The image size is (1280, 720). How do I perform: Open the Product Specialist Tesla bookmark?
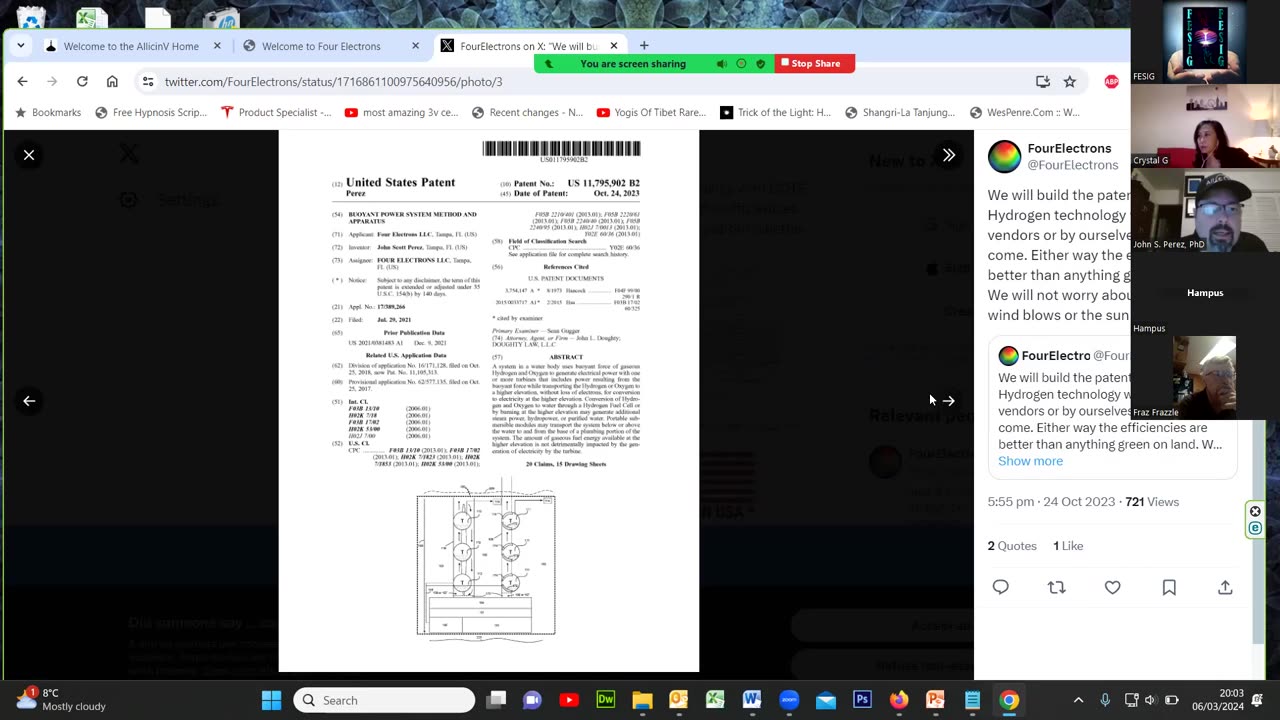(x=276, y=113)
